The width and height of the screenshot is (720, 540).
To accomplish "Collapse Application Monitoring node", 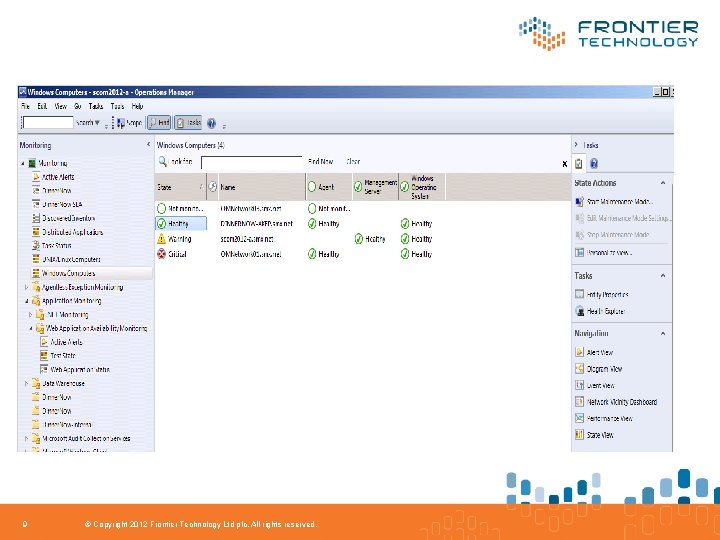I will point(26,301).
